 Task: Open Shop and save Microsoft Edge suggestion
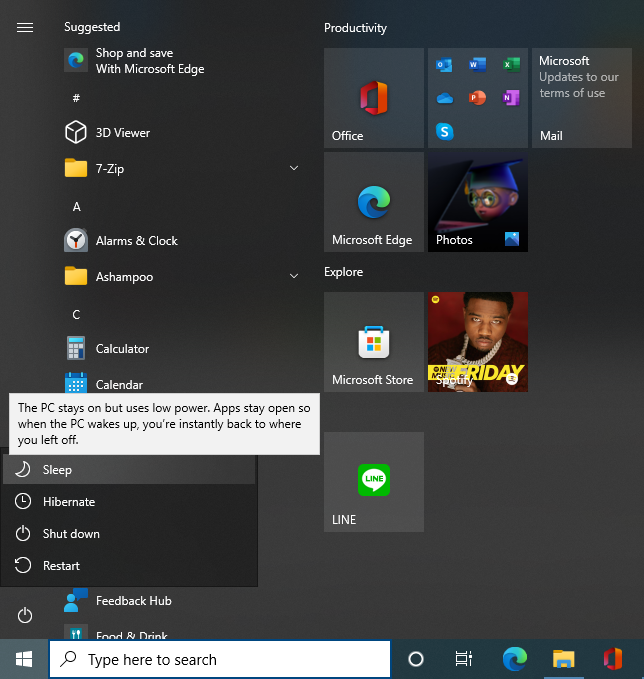(x=182, y=61)
